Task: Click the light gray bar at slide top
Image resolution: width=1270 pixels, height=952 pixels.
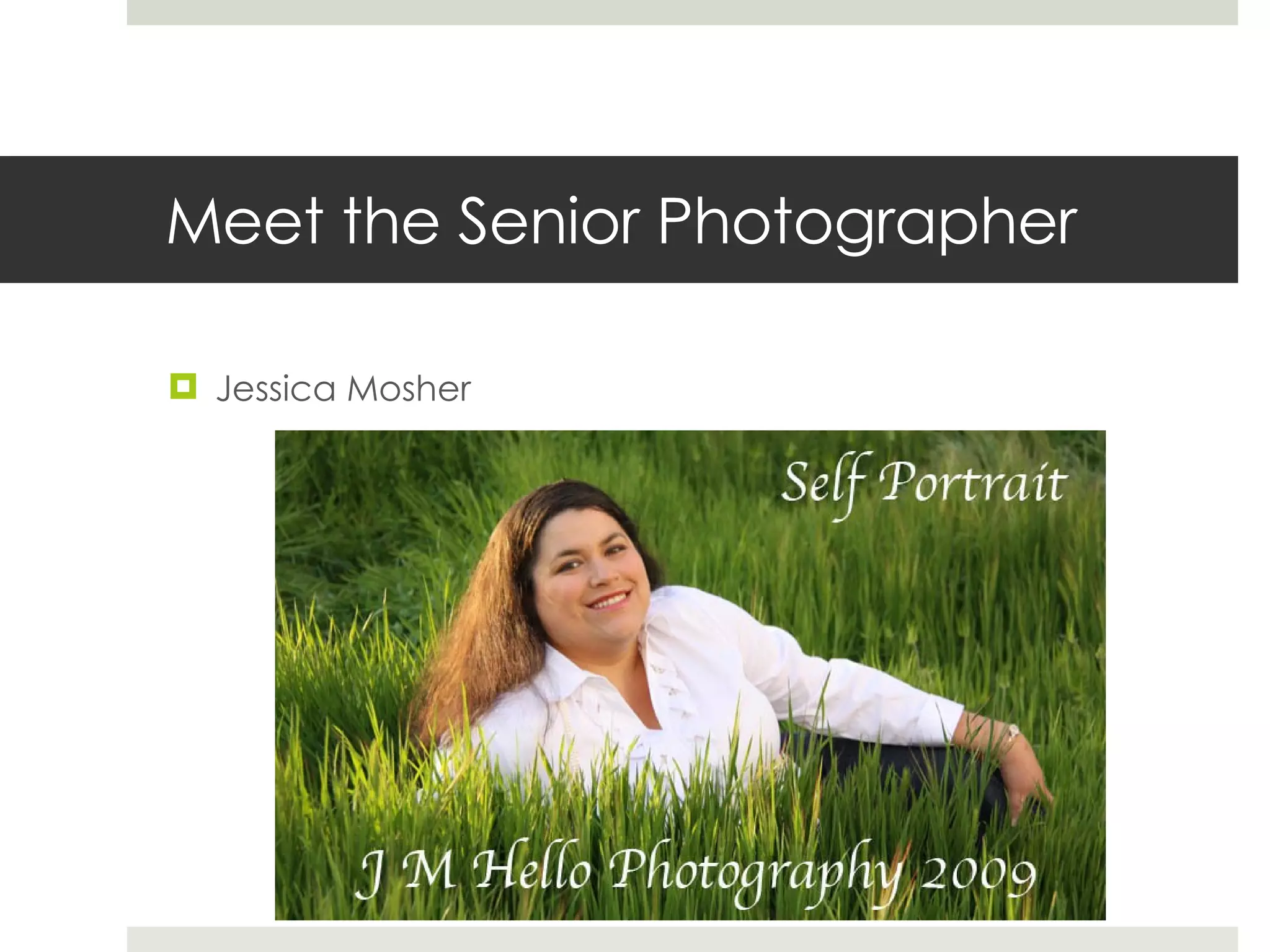Action: [x=682, y=12]
